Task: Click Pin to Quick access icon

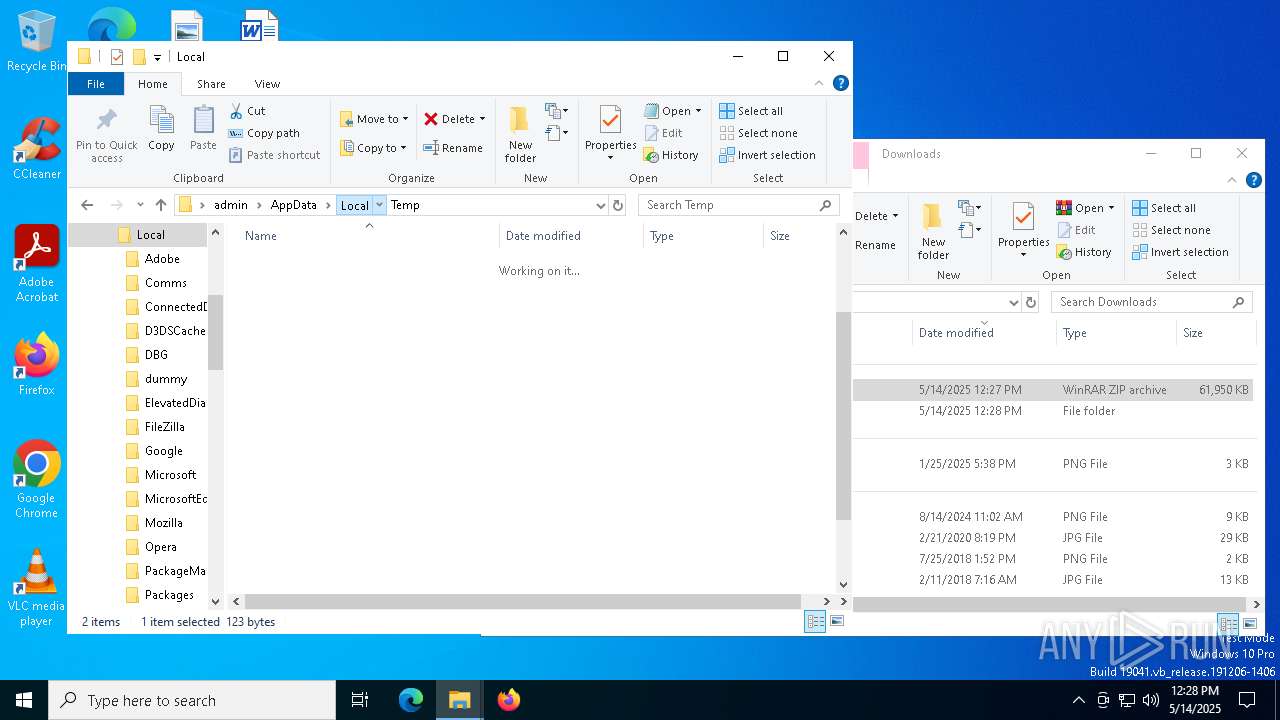Action: pyautogui.click(x=106, y=135)
